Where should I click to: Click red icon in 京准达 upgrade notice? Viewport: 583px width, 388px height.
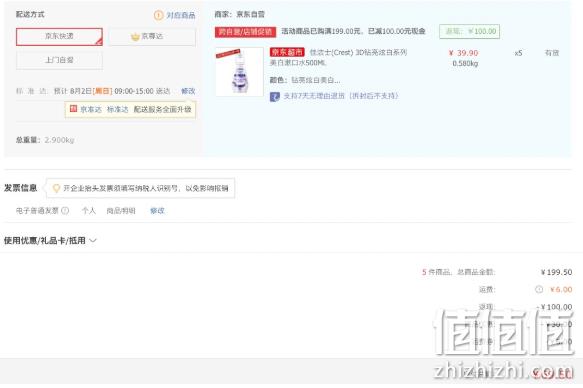pos(73,109)
